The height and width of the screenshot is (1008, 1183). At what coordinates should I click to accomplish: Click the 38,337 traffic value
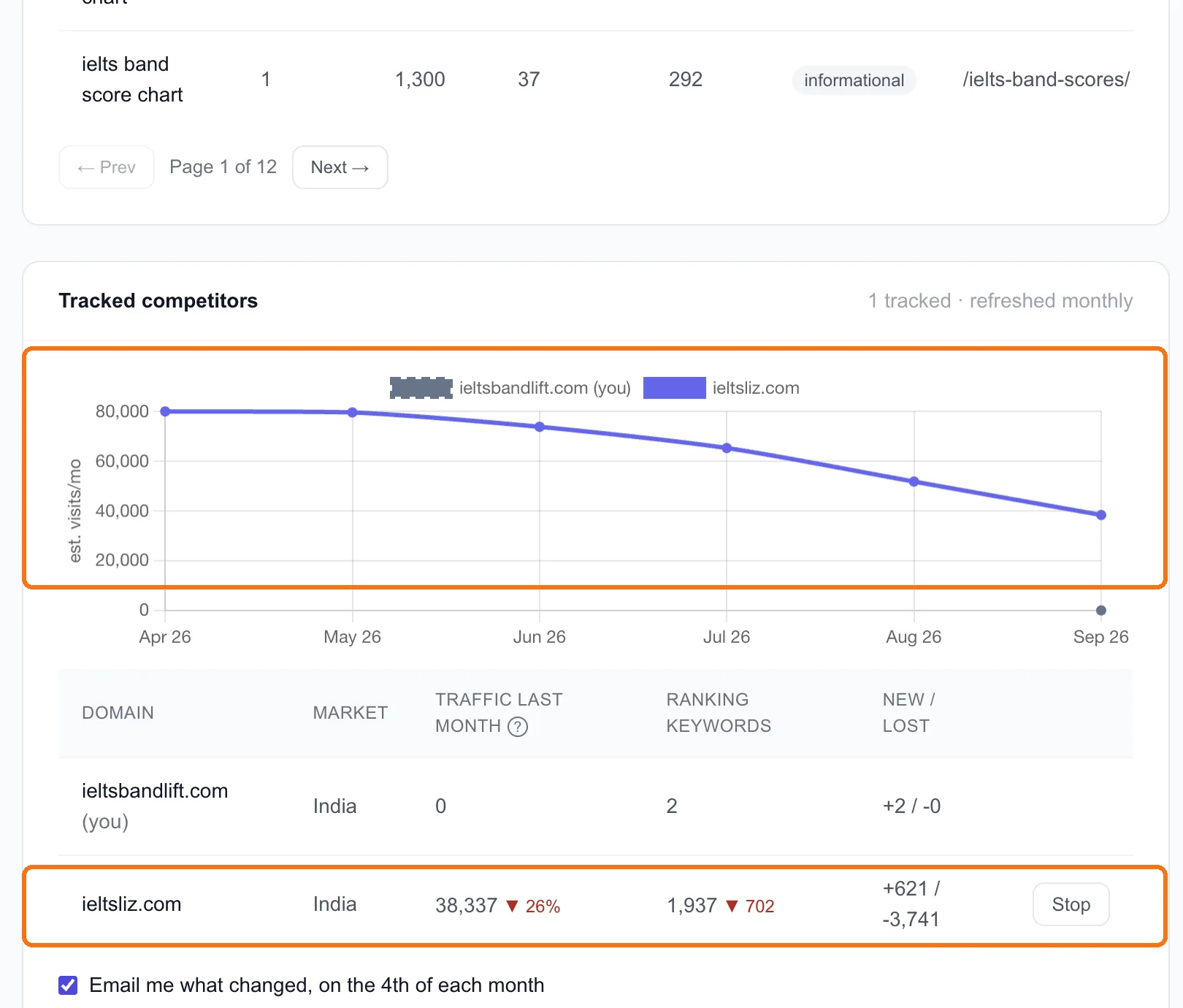pyautogui.click(x=466, y=906)
